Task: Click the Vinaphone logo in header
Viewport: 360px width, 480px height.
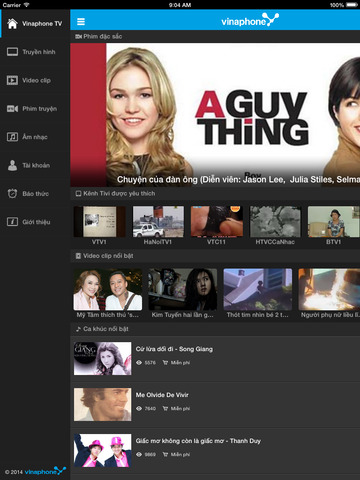Action: 250,20
